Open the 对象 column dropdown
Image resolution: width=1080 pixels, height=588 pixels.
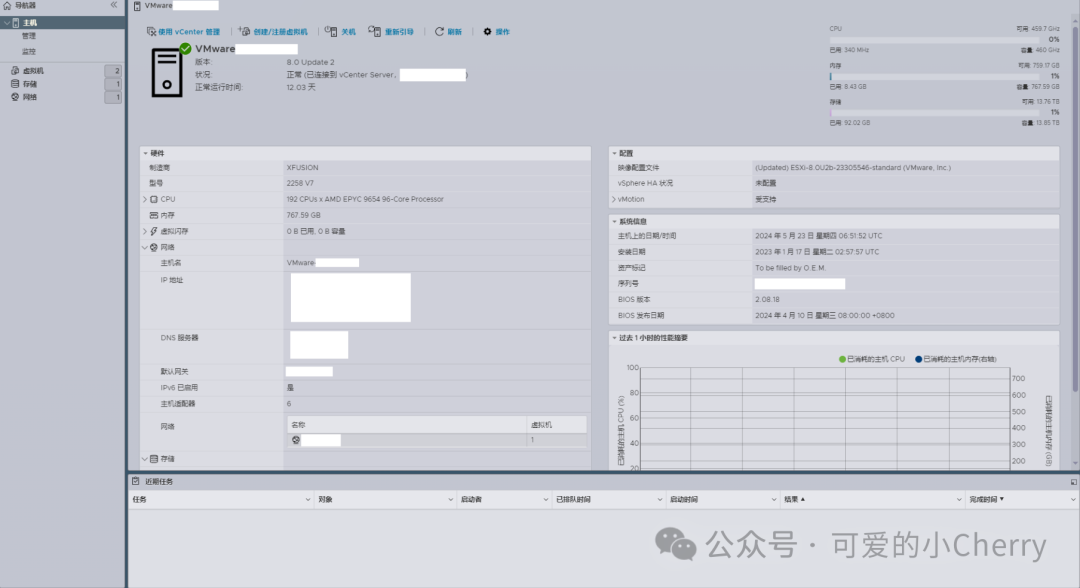point(450,499)
